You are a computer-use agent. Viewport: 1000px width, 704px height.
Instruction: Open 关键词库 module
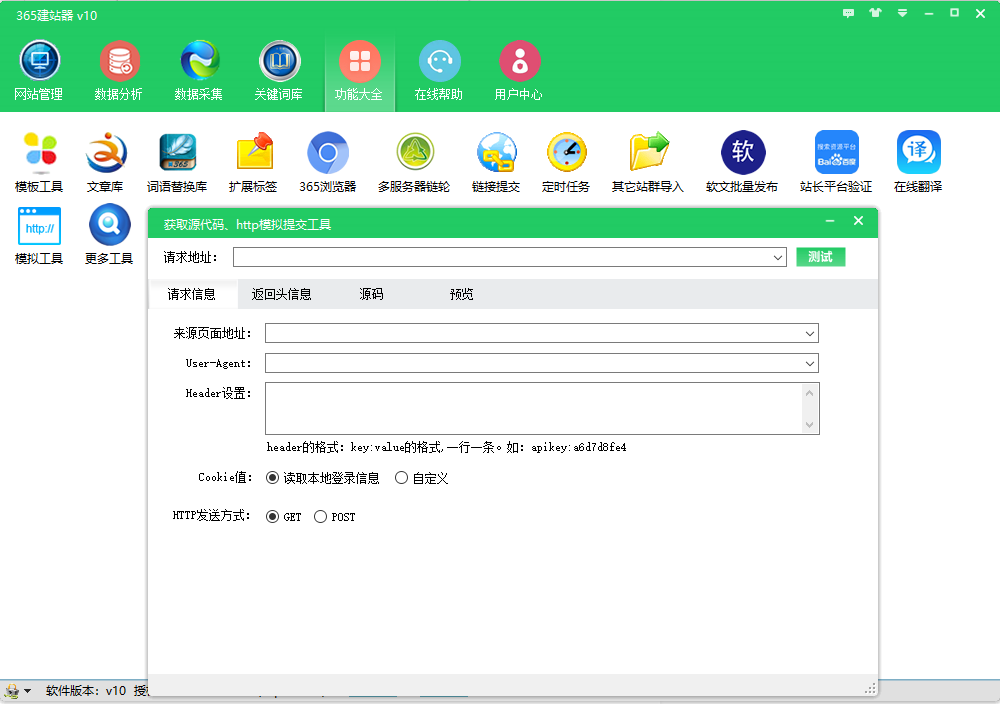click(x=279, y=71)
